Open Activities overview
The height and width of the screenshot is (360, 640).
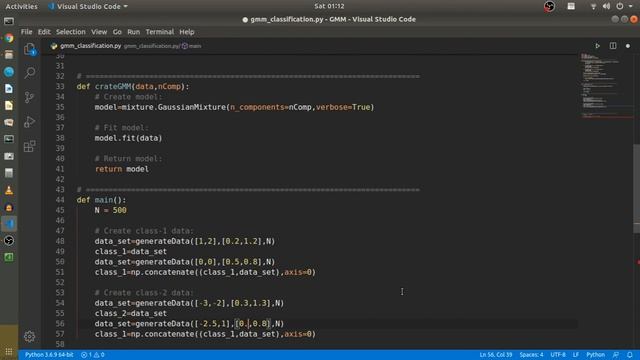tap(21, 7)
